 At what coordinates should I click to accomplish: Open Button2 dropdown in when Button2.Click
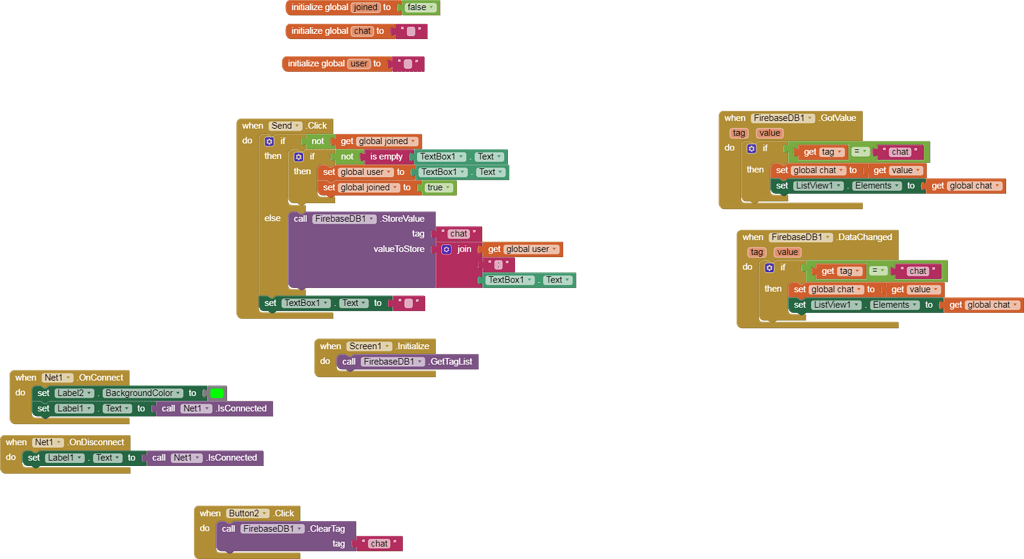tap(248, 513)
